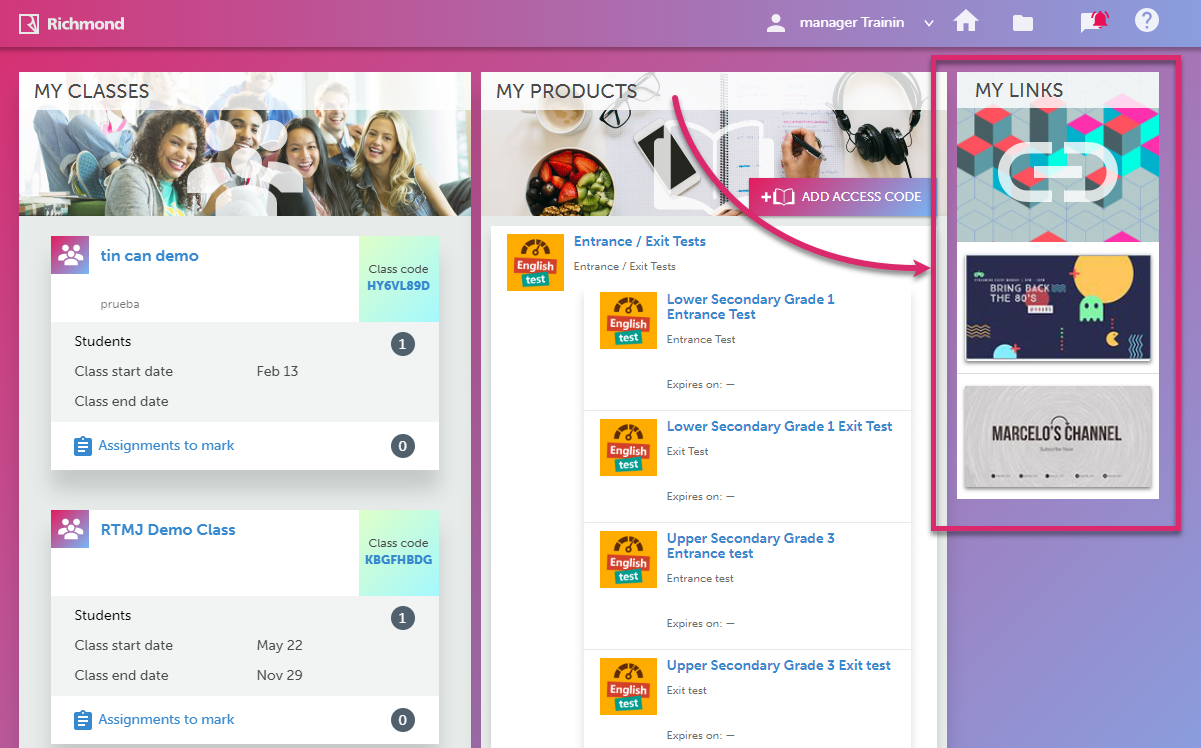Open the Bring Back the 80's link thumbnail
This screenshot has height=748, width=1201.
(x=1057, y=307)
